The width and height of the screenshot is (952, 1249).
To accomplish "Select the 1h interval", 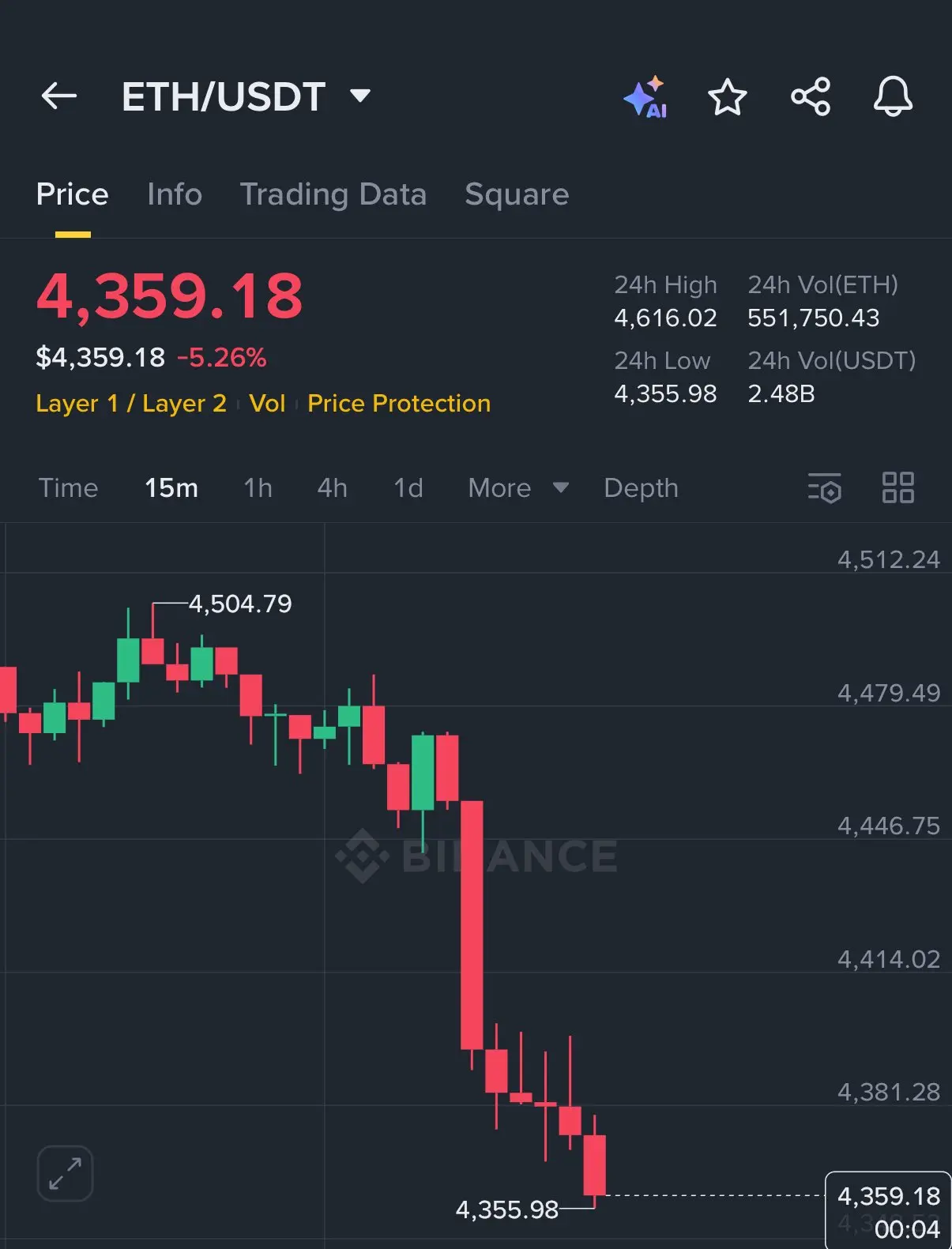I will (258, 488).
